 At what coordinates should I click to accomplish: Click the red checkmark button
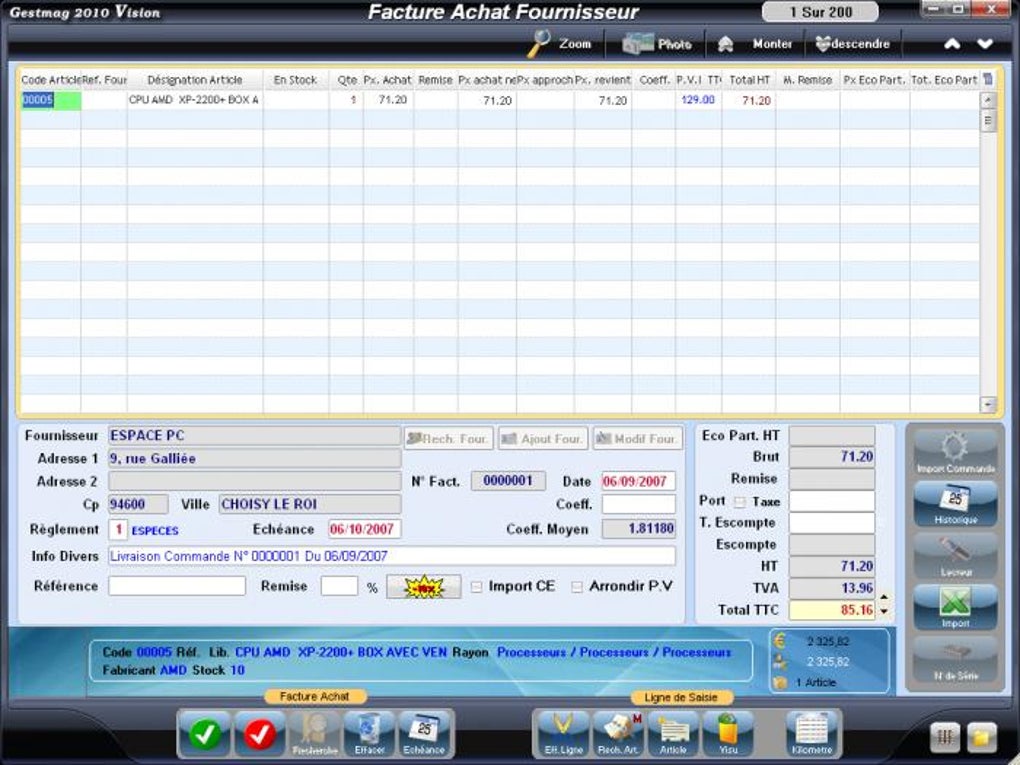260,734
